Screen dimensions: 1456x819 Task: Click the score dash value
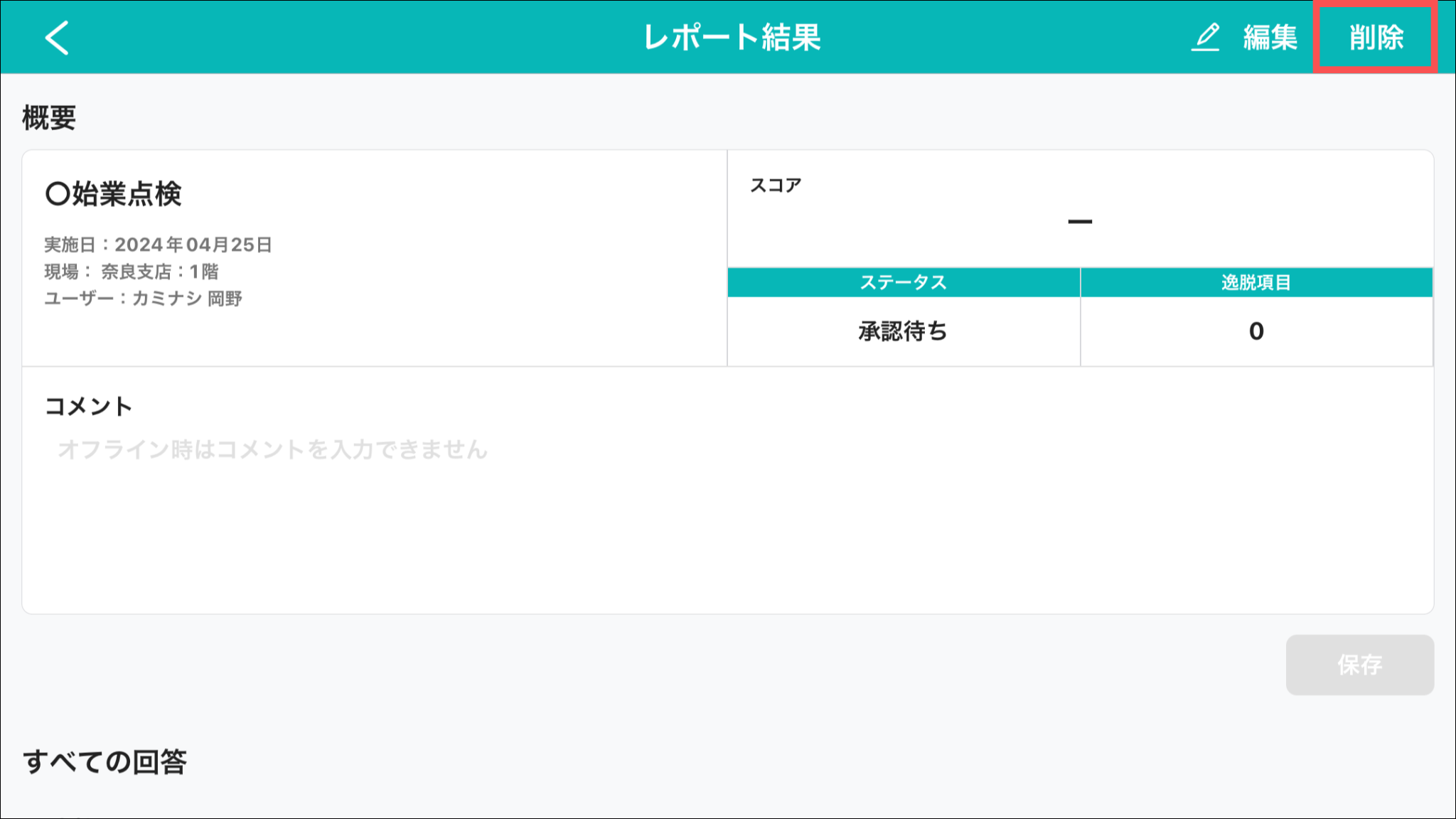click(1079, 222)
